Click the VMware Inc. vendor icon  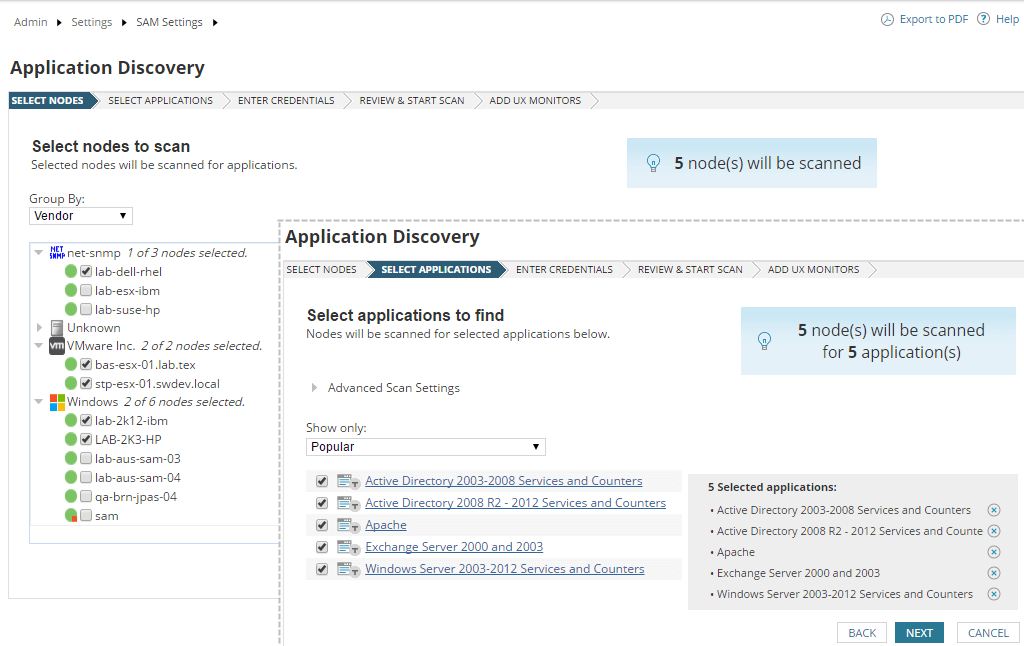coord(57,346)
